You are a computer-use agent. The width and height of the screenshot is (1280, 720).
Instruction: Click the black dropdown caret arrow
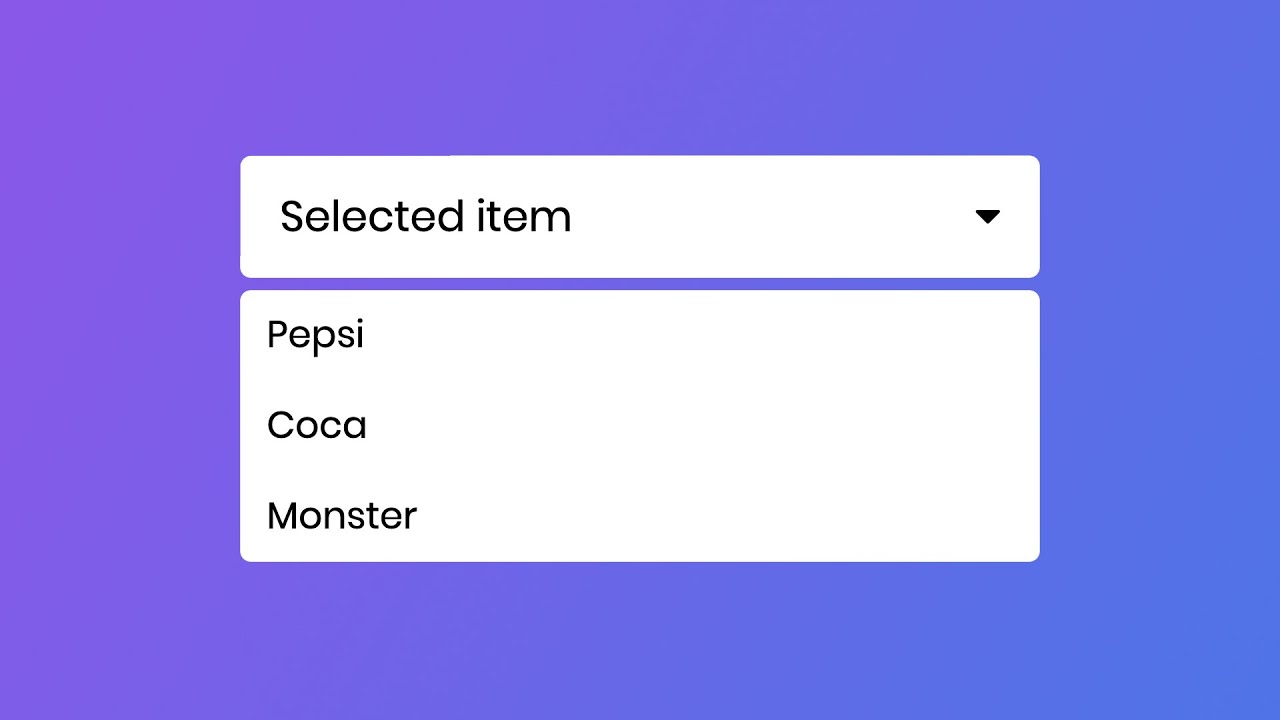pos(987,217)
